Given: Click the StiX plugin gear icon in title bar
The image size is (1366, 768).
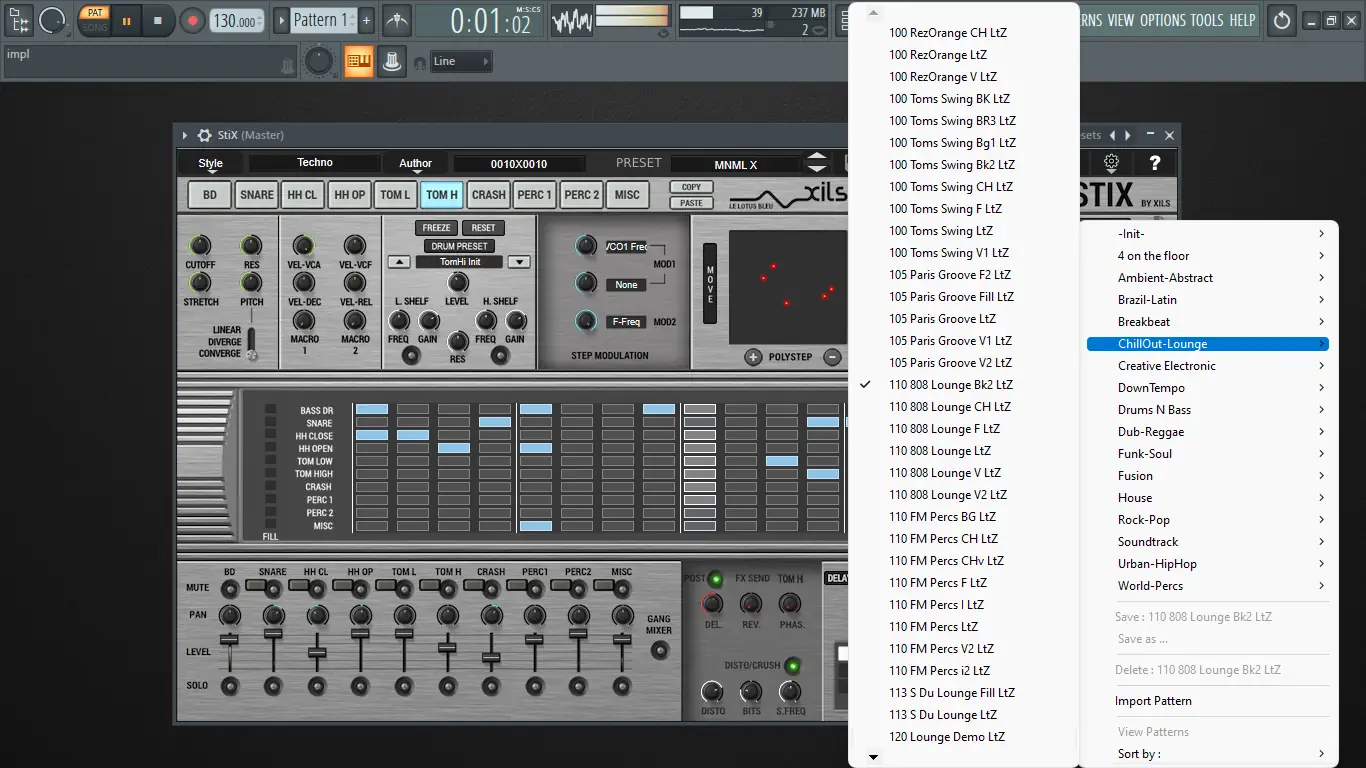Looking at the screenshot, I should [204, 135].
